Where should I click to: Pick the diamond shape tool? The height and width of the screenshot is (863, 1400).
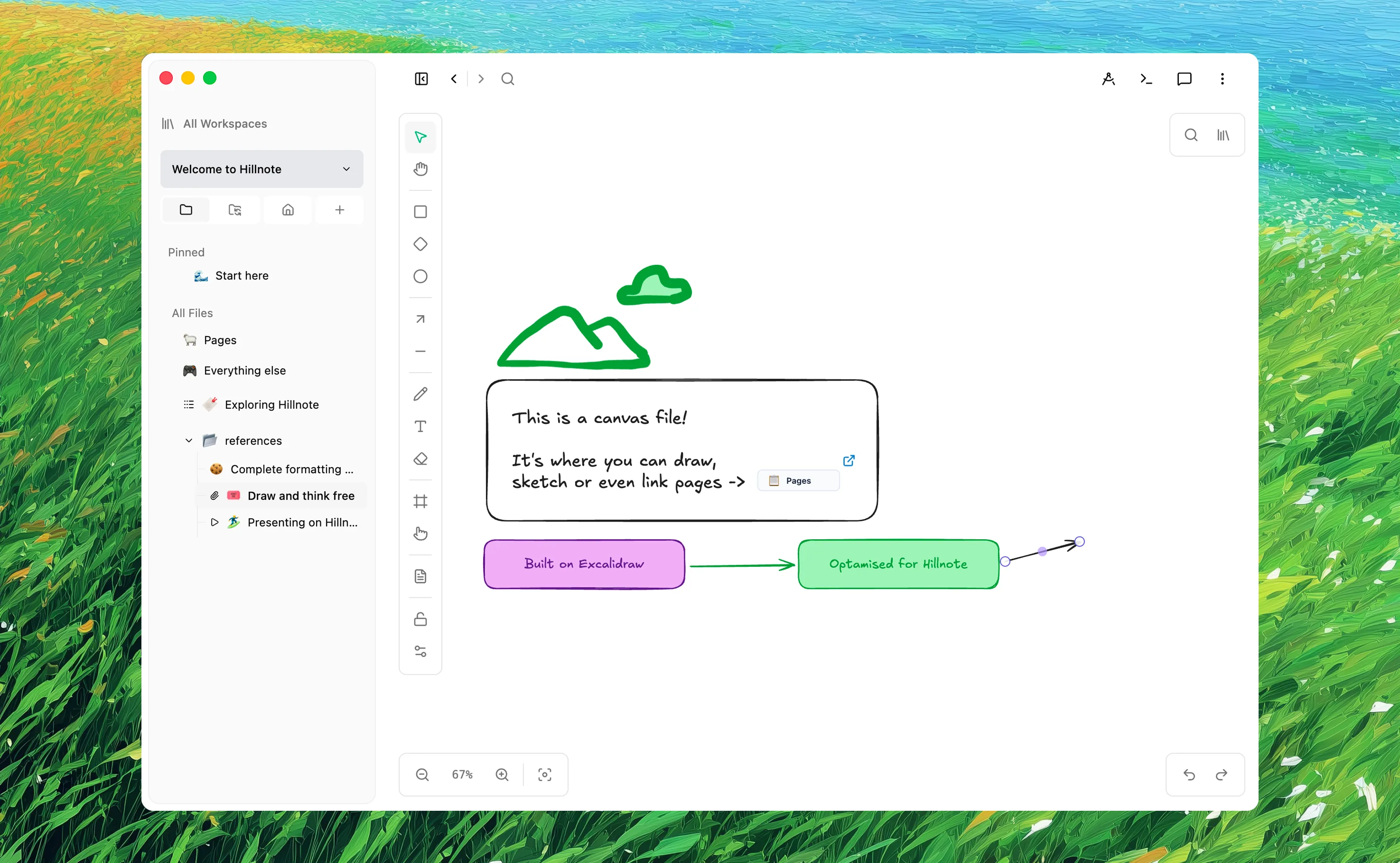[420, 244]
